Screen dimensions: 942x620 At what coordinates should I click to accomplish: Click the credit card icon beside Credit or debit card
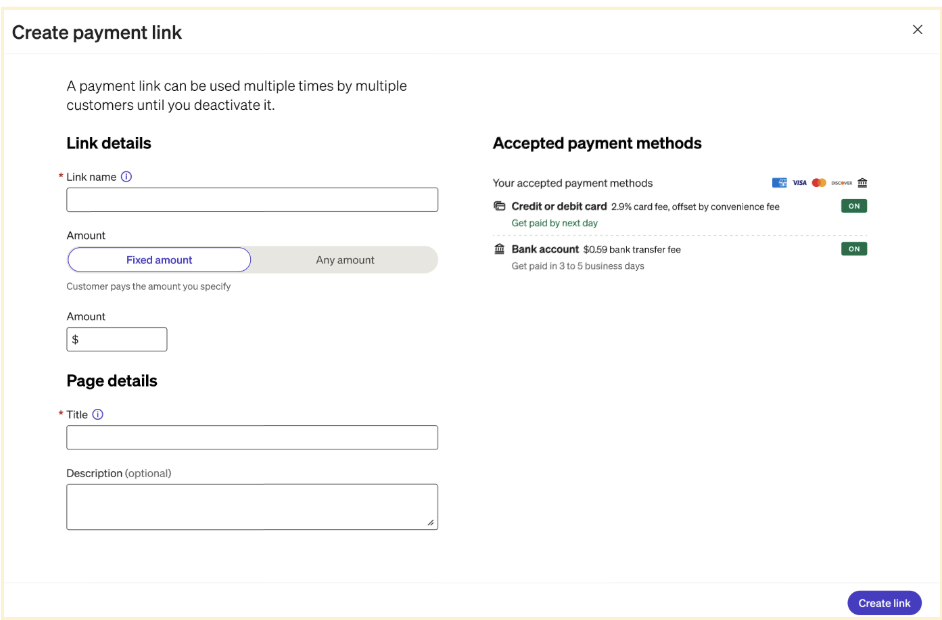pyautogui.click(x=499, y=206)
